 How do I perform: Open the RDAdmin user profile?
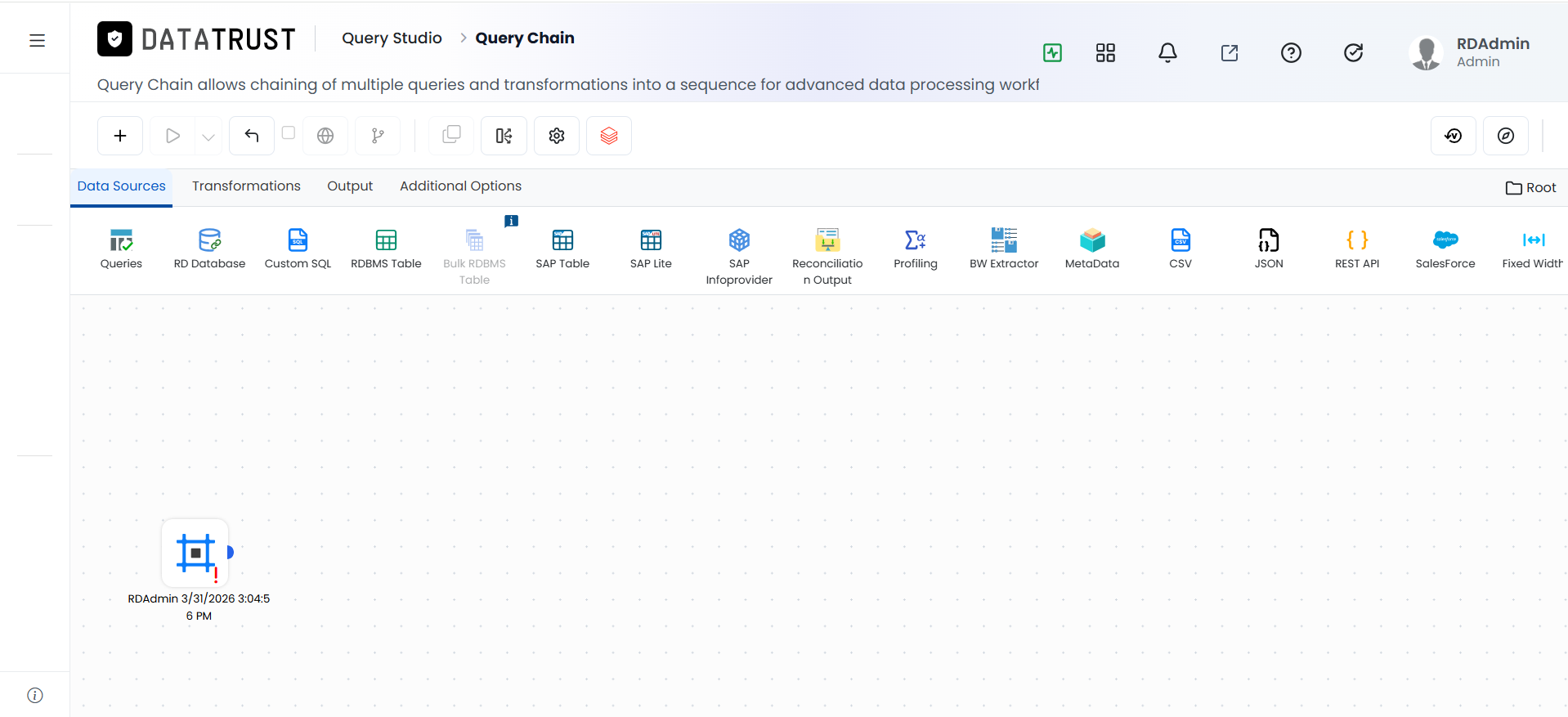(1471, 52)
